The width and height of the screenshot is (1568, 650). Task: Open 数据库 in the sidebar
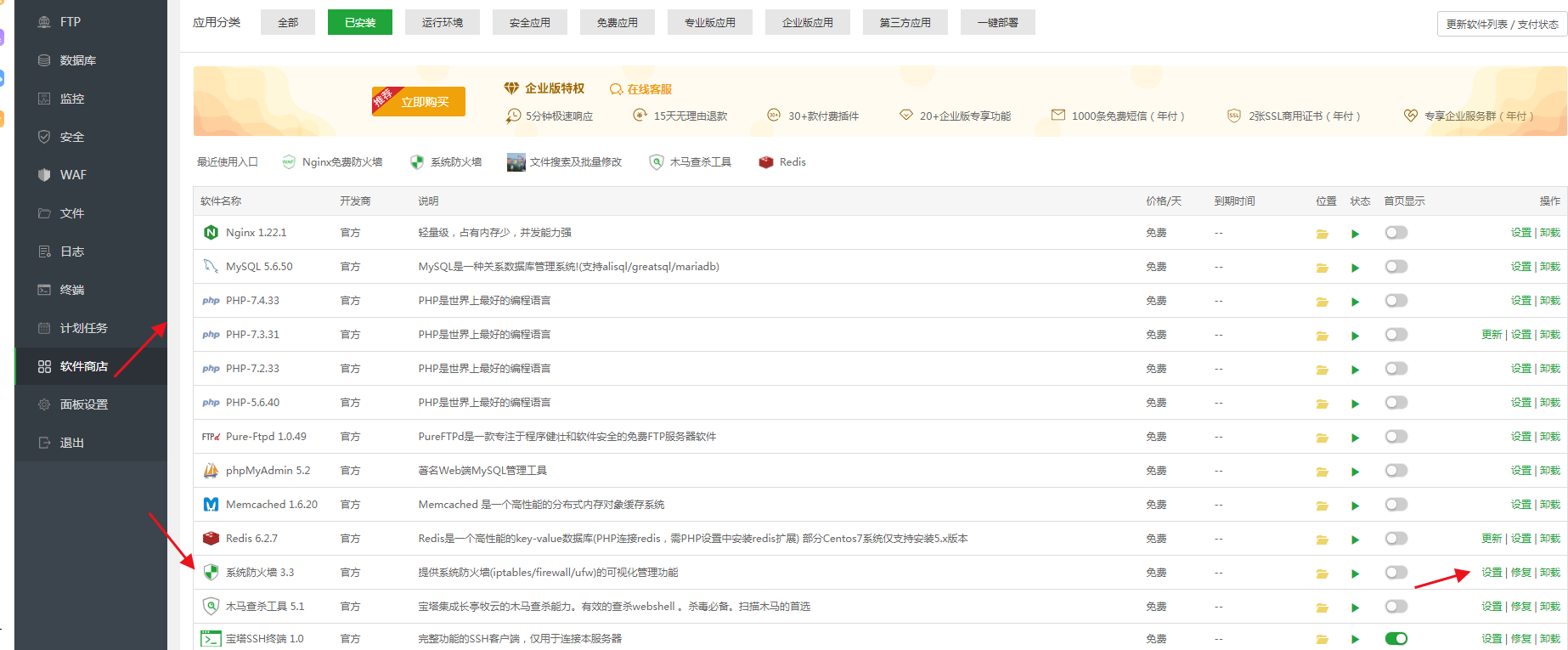click(91, 60)
